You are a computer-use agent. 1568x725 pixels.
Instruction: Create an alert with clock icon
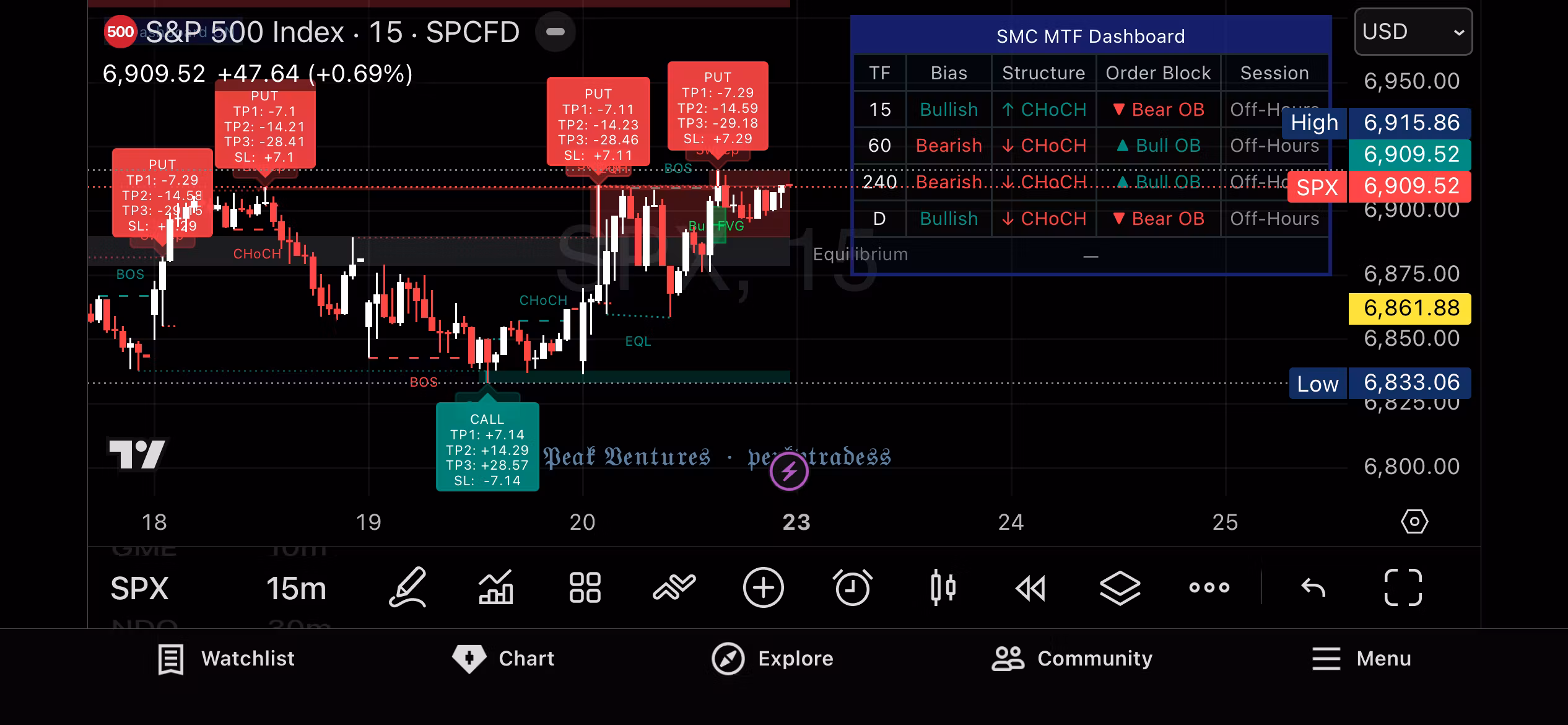(x=852, y=587)
